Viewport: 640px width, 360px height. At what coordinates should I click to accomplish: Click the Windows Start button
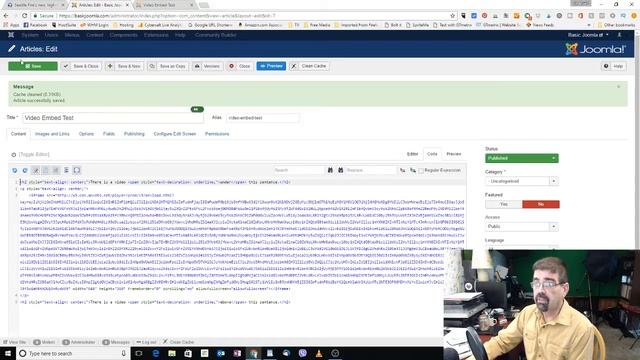[x=8, y=353]
